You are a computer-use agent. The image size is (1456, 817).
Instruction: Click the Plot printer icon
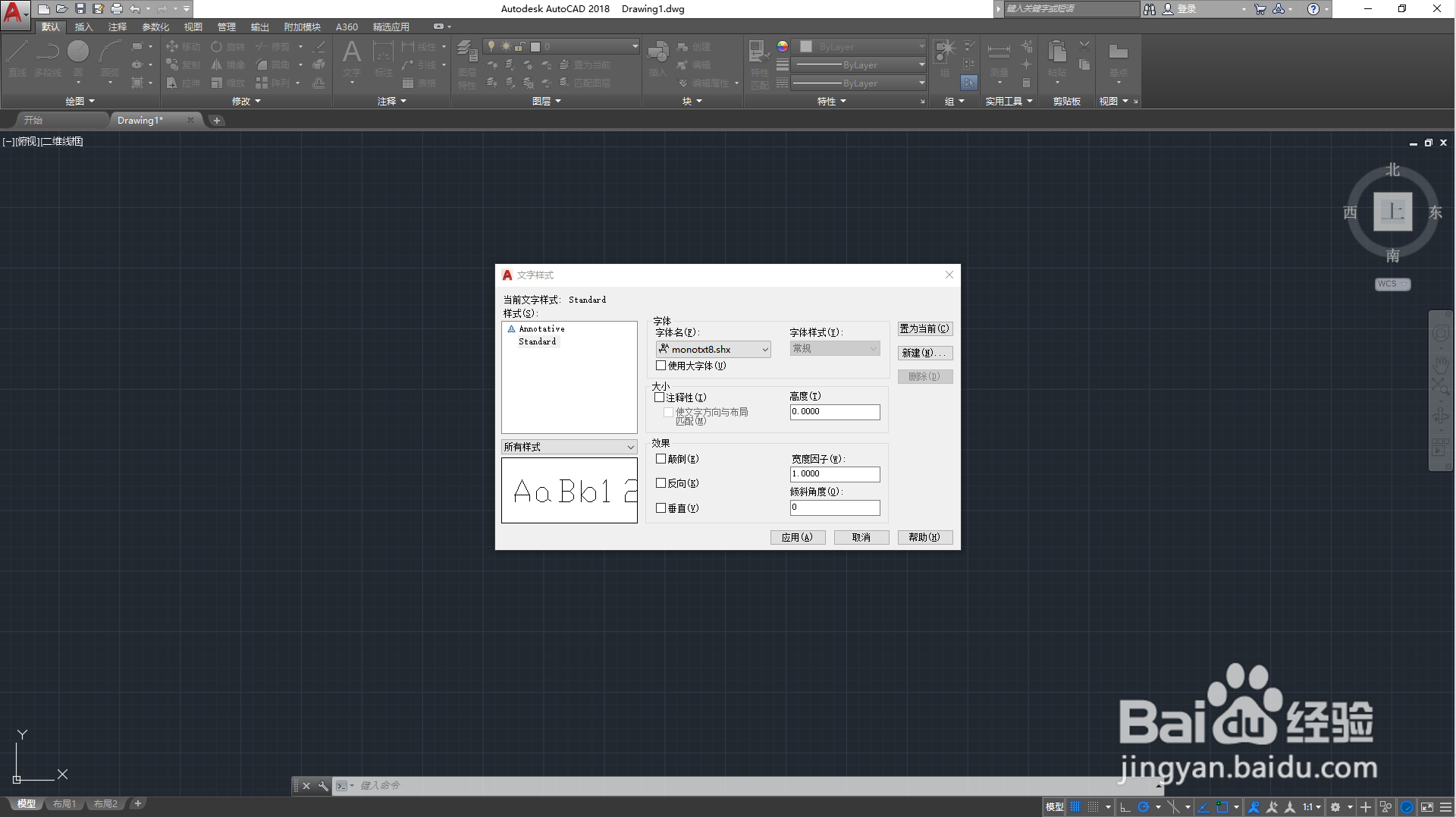pyautogui.click(x=117, y=9)
